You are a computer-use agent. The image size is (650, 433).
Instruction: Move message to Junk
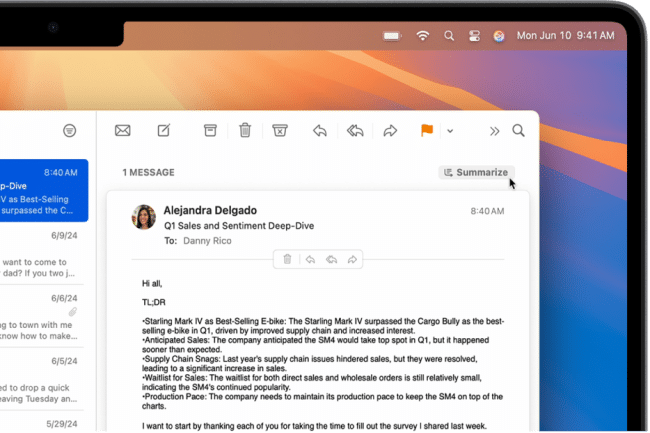coord(280,131)
